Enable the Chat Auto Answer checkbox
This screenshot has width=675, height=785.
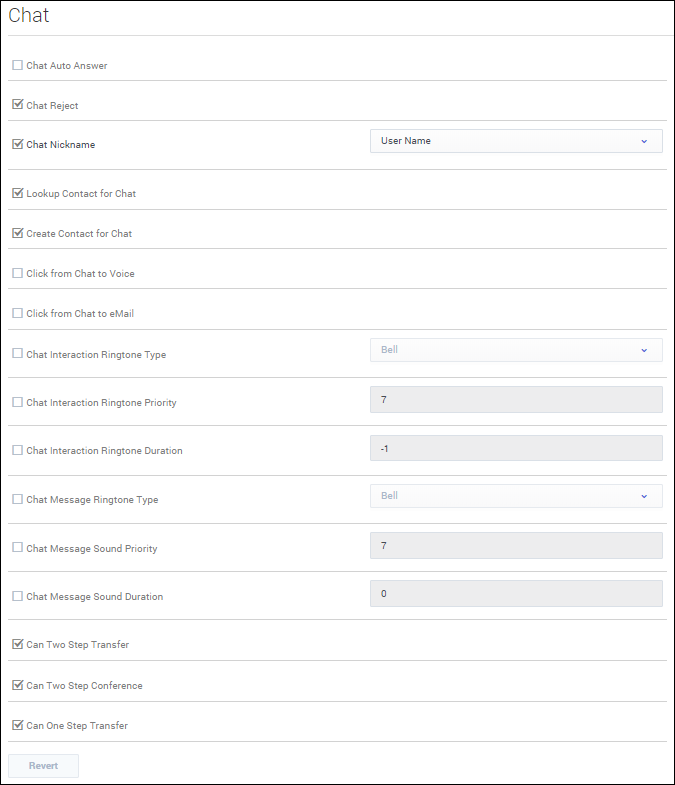[17, 66]
